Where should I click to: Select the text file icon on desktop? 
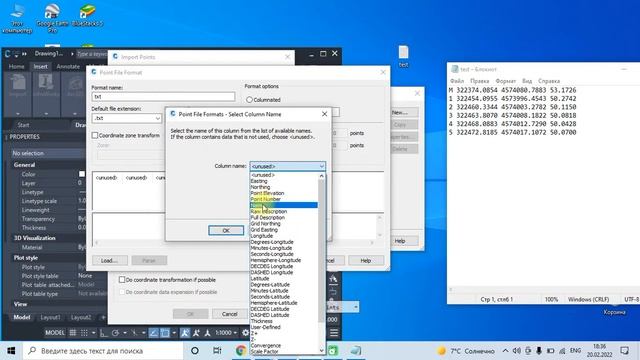(403, 56)
